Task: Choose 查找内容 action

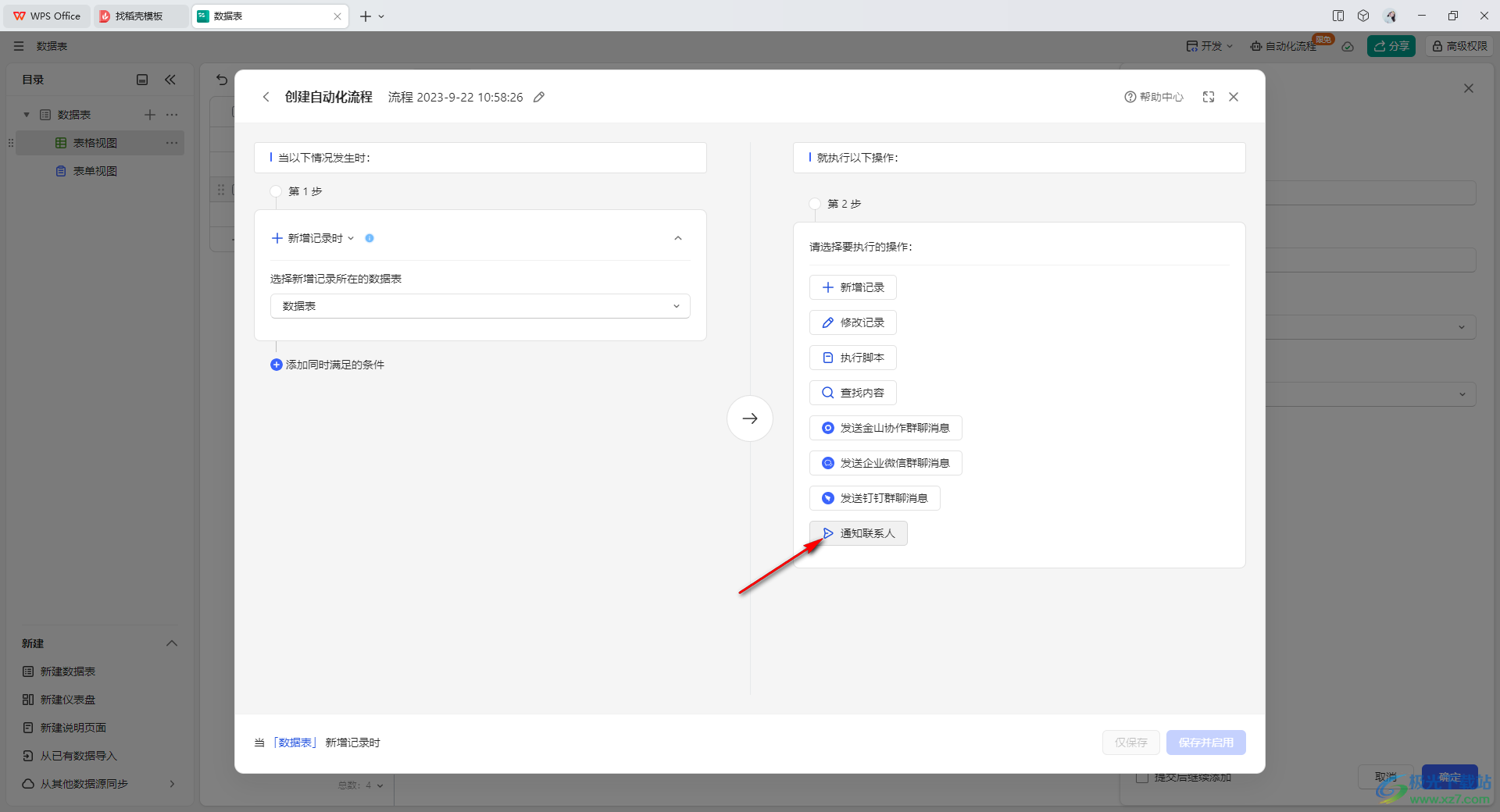Action: coord(853,393)
